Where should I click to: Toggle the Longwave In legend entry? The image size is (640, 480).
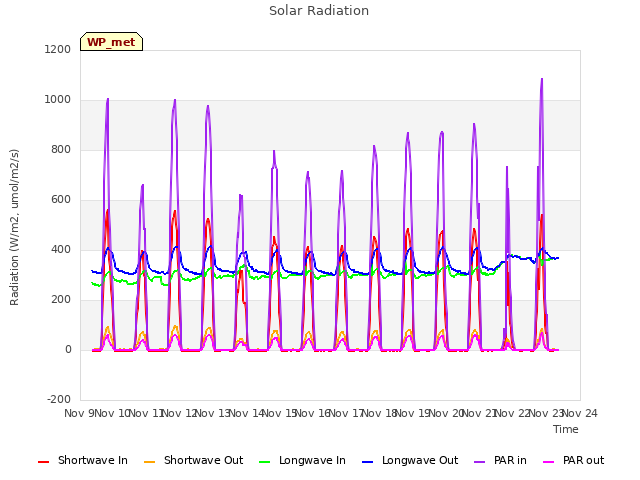[302, 460]
